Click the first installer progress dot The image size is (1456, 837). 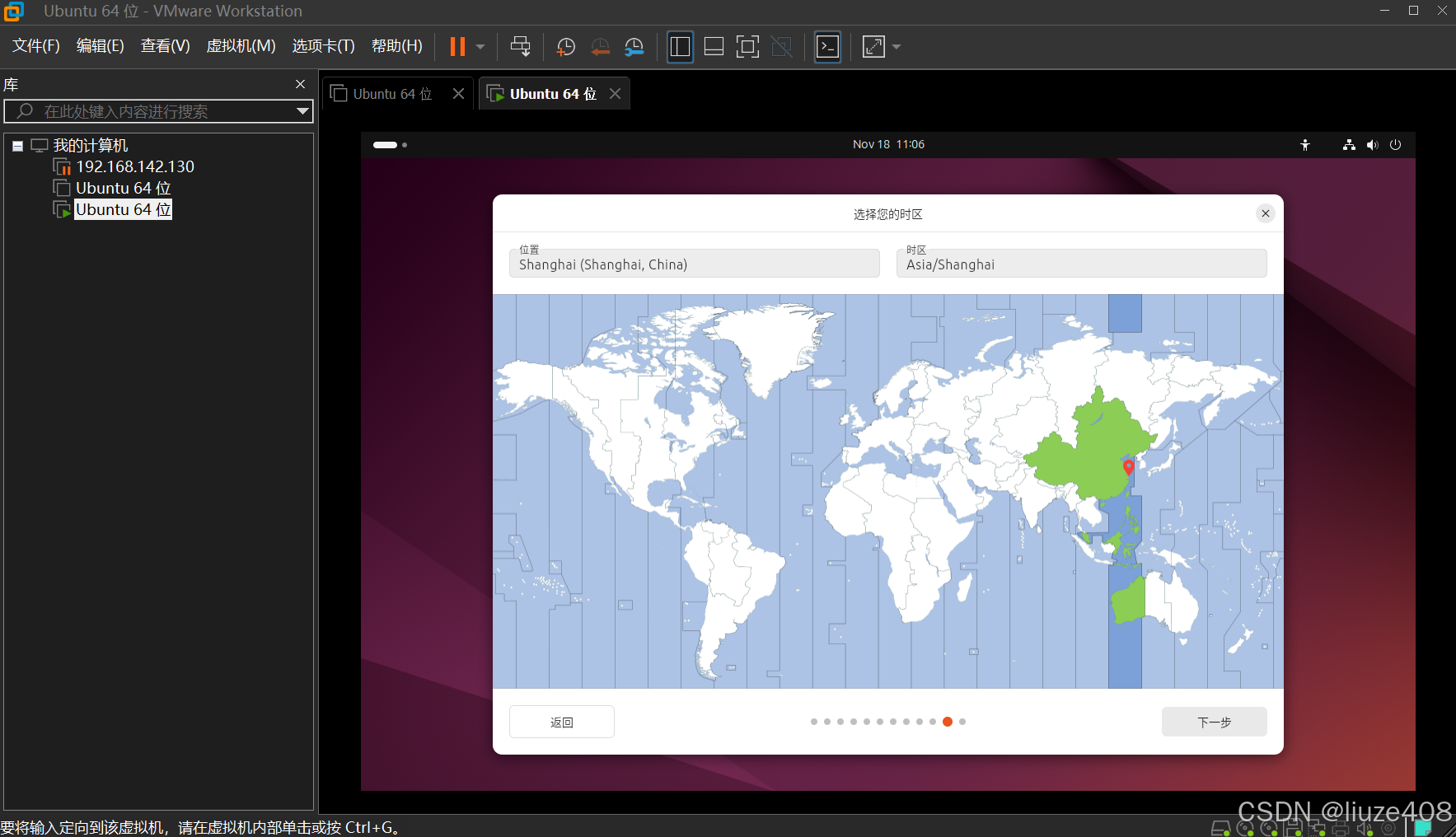[814, 722]
